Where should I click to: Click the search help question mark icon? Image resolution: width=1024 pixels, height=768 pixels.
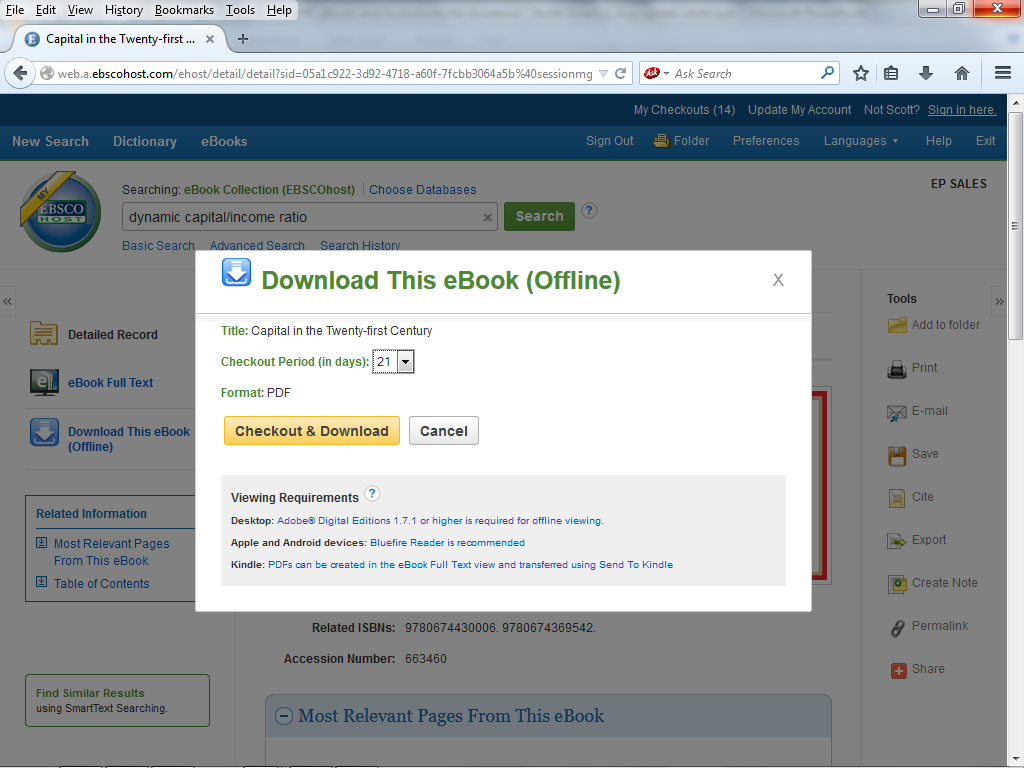coord(589,210)
